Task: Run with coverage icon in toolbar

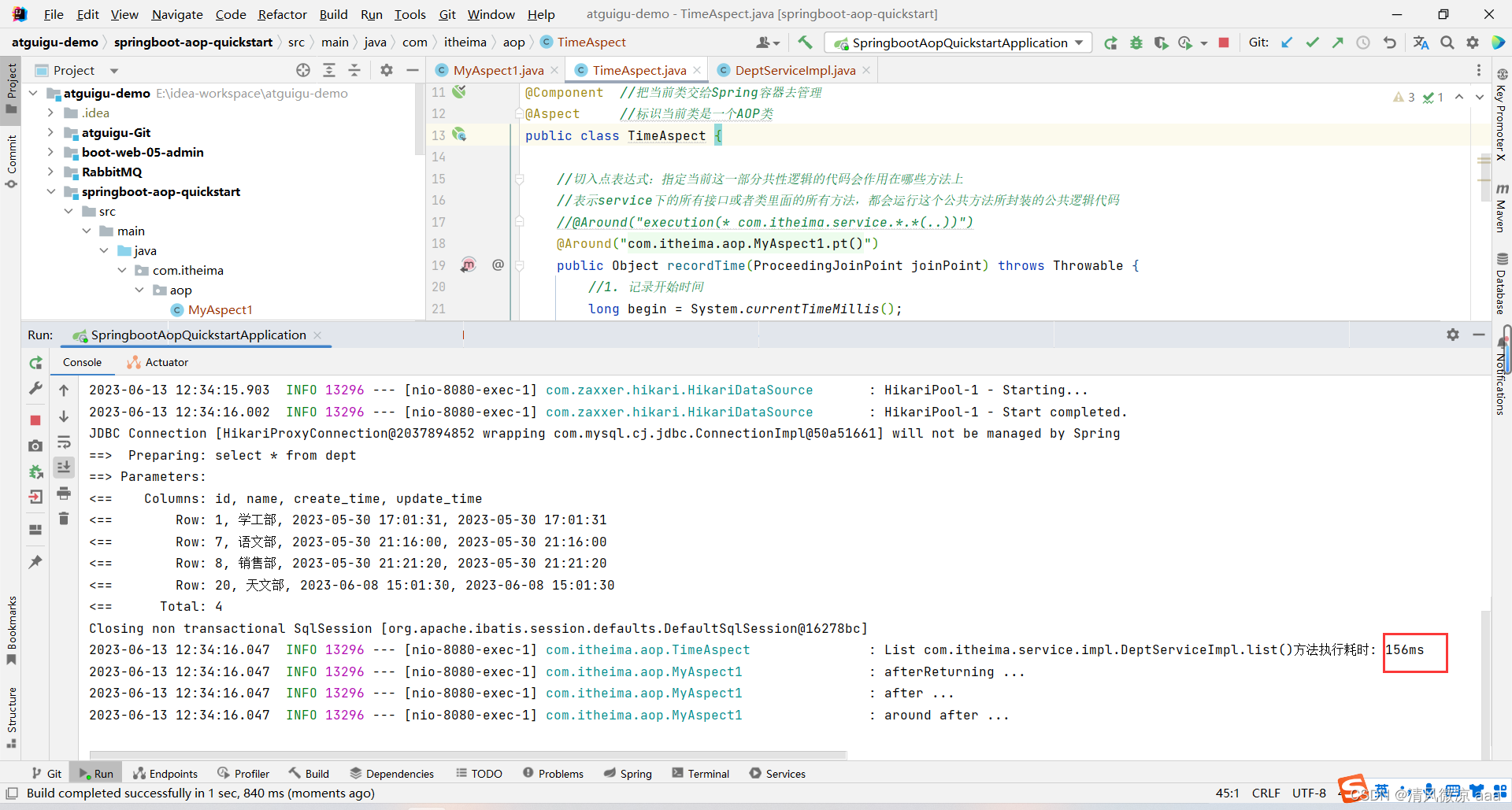Action: 1161,43
